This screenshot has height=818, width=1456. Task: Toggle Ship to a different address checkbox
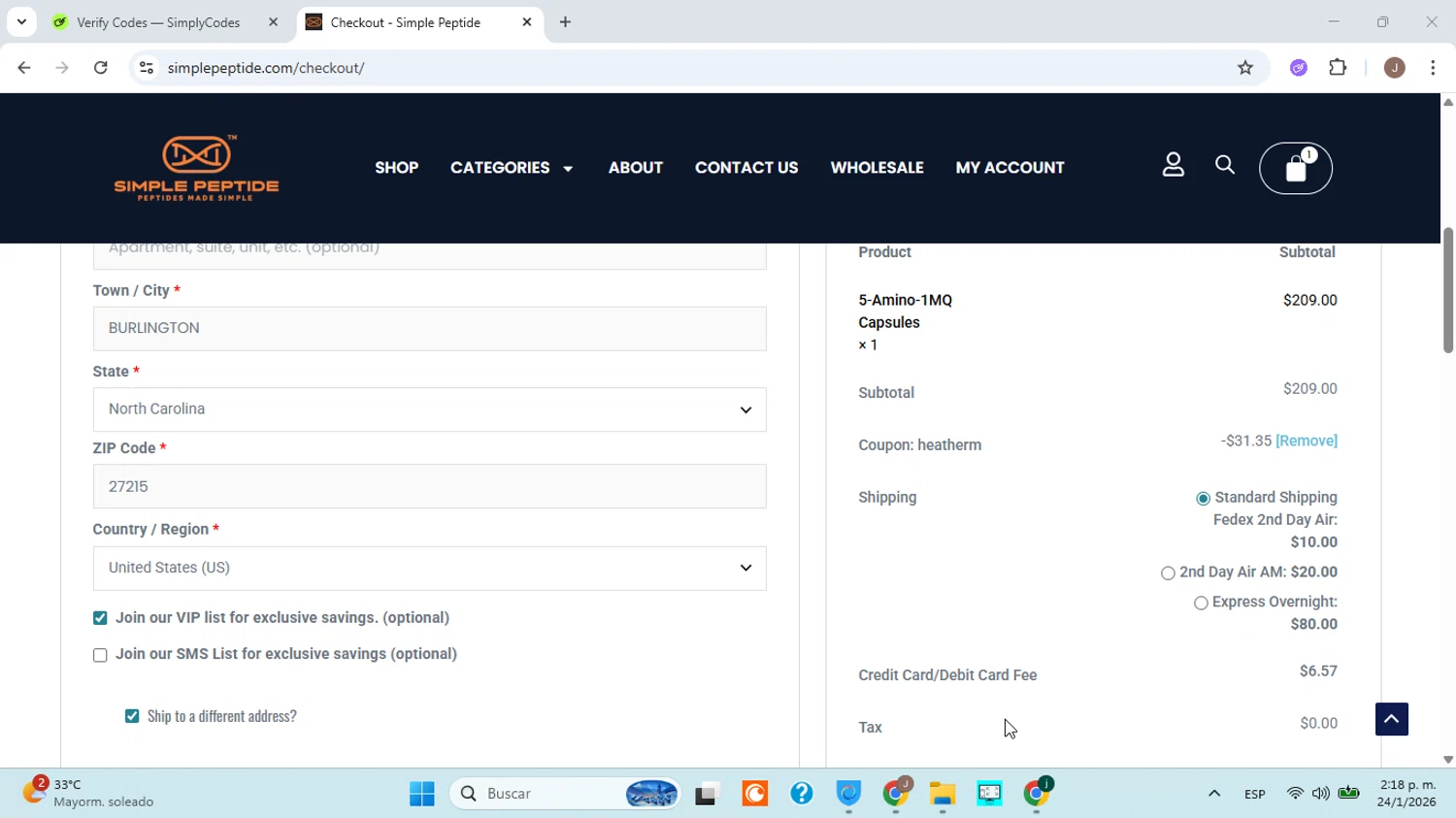pos(132,716)
